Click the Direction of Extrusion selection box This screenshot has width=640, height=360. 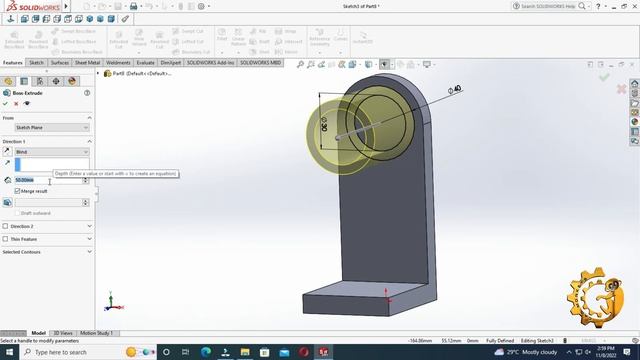tap(52, 164)
